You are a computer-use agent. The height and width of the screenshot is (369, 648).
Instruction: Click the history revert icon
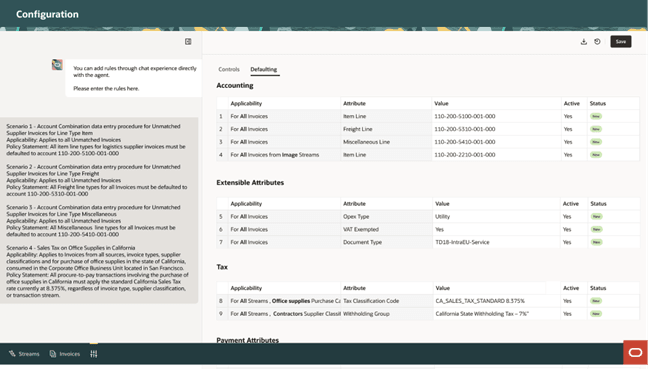click(x=597, y=42)
